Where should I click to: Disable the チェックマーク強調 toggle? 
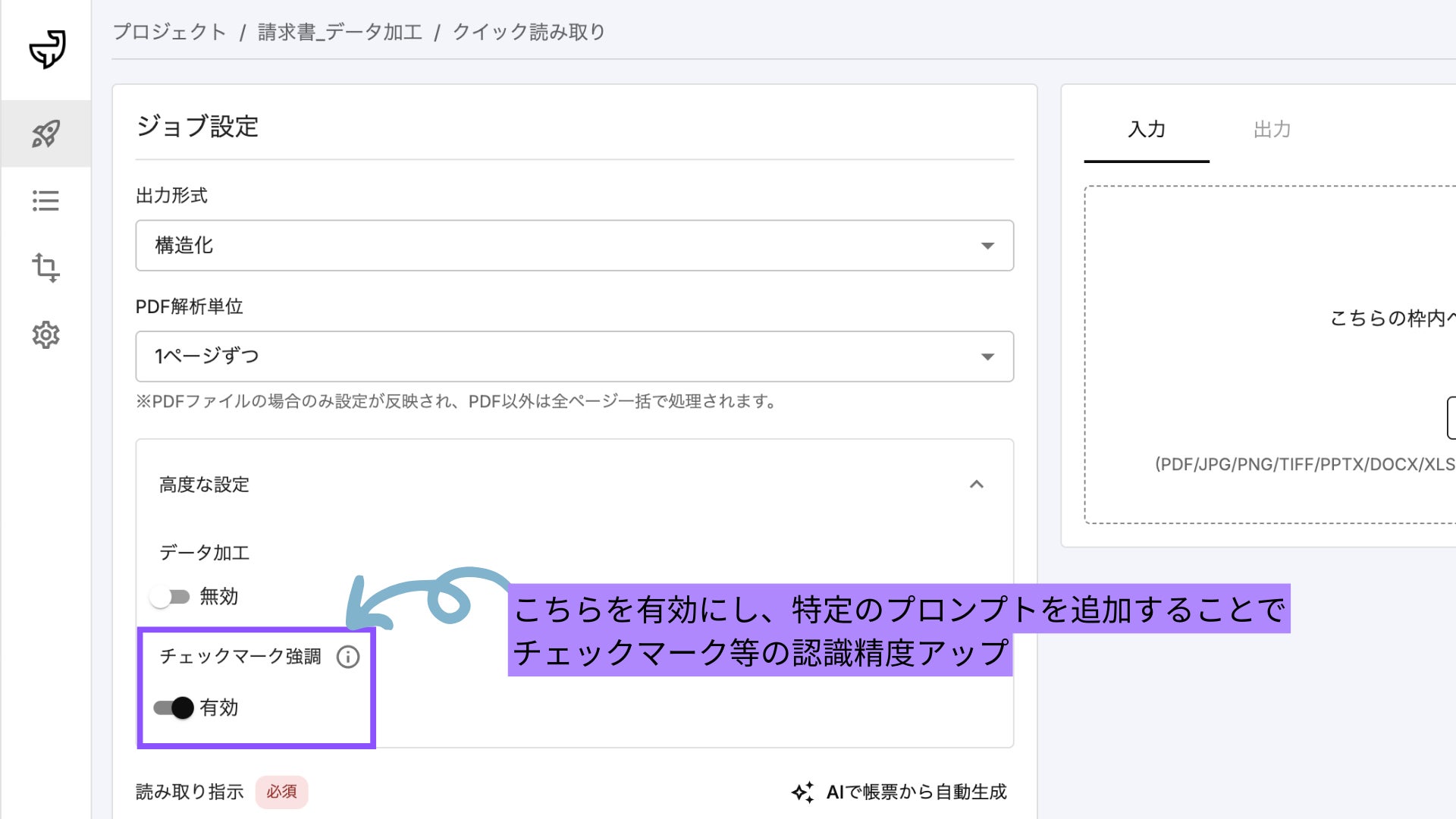pos(174,708)
